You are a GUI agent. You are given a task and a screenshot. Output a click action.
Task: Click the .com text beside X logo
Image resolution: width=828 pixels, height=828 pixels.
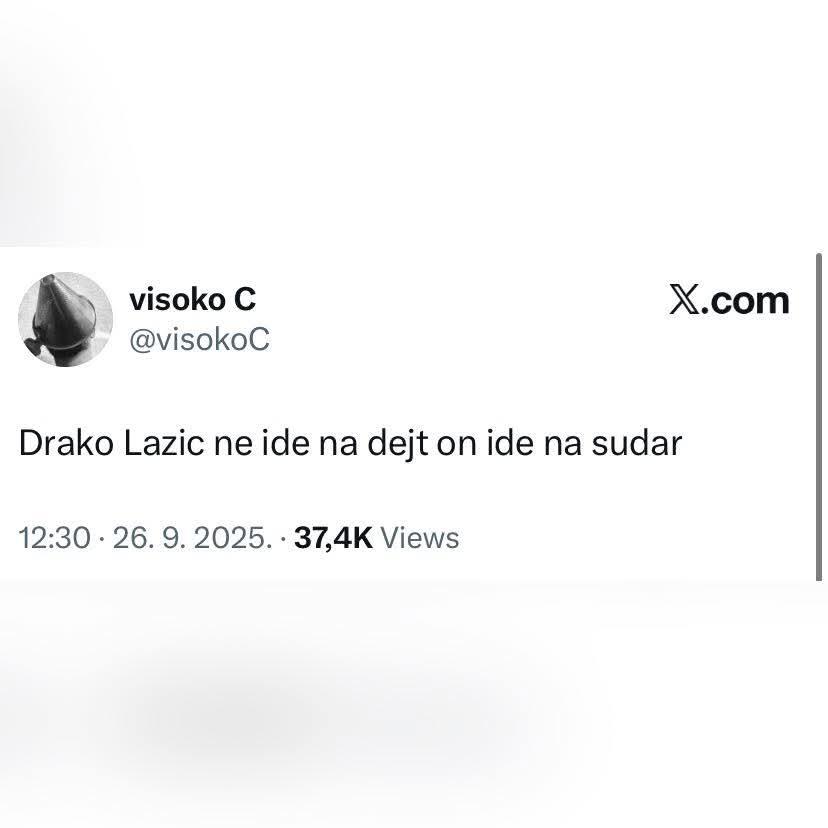pos(746,302)
